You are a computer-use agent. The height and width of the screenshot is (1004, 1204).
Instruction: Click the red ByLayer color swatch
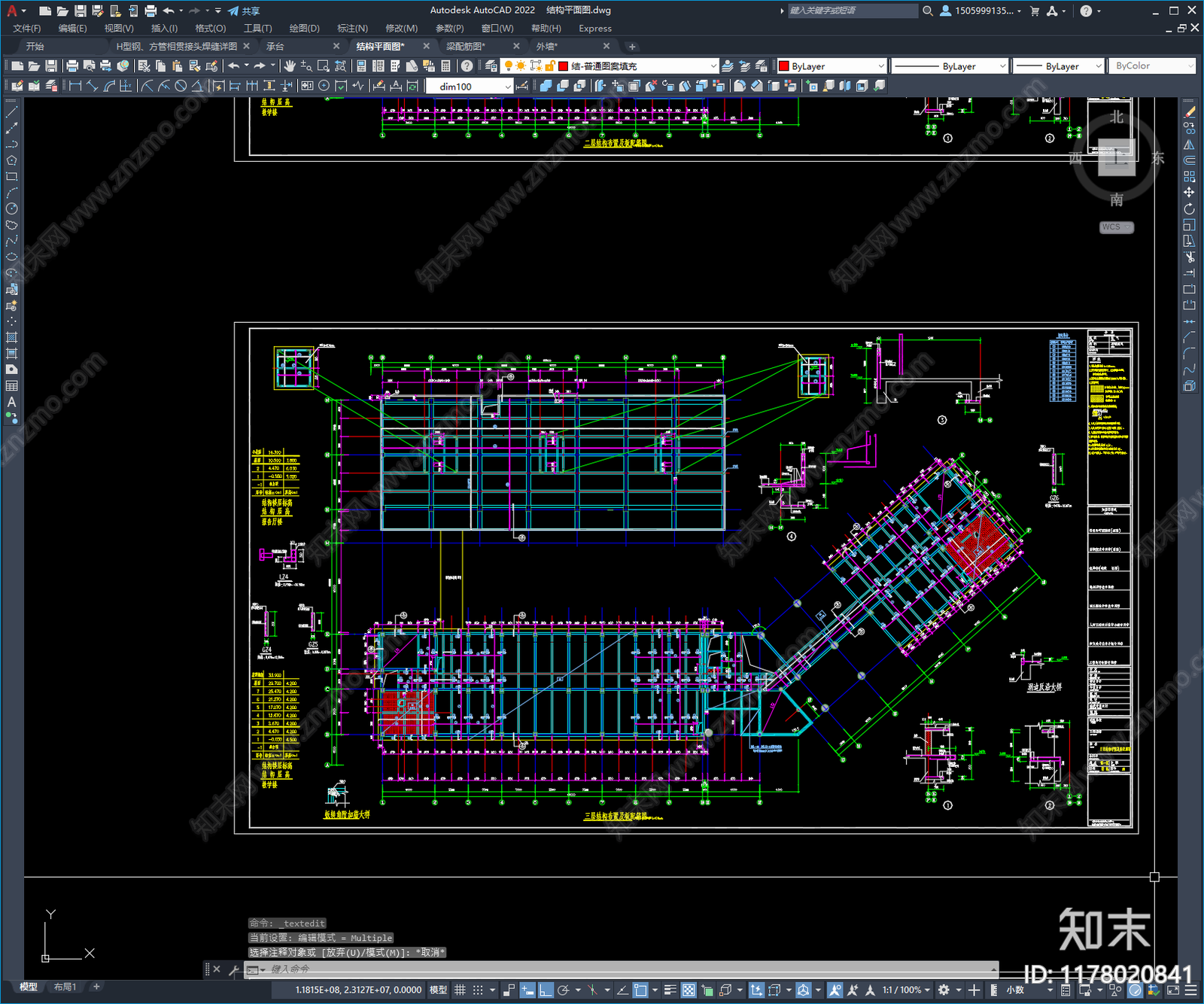coord(783,66)
